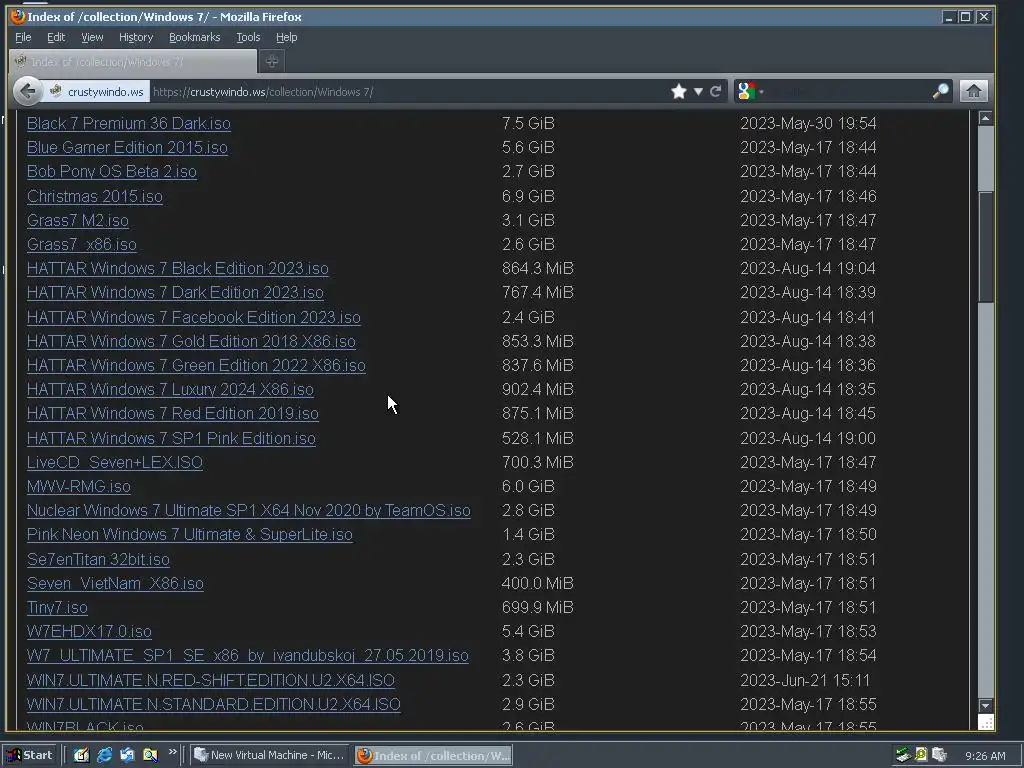Screen dimensions: 1024x768
Task: Open the Help menu
Action: tap(287, 37)
